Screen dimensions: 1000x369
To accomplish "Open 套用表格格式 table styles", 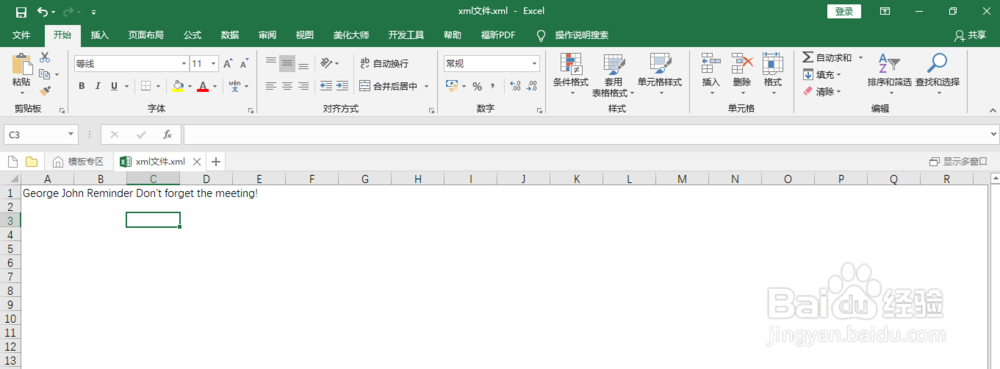I will pos(614,75).
